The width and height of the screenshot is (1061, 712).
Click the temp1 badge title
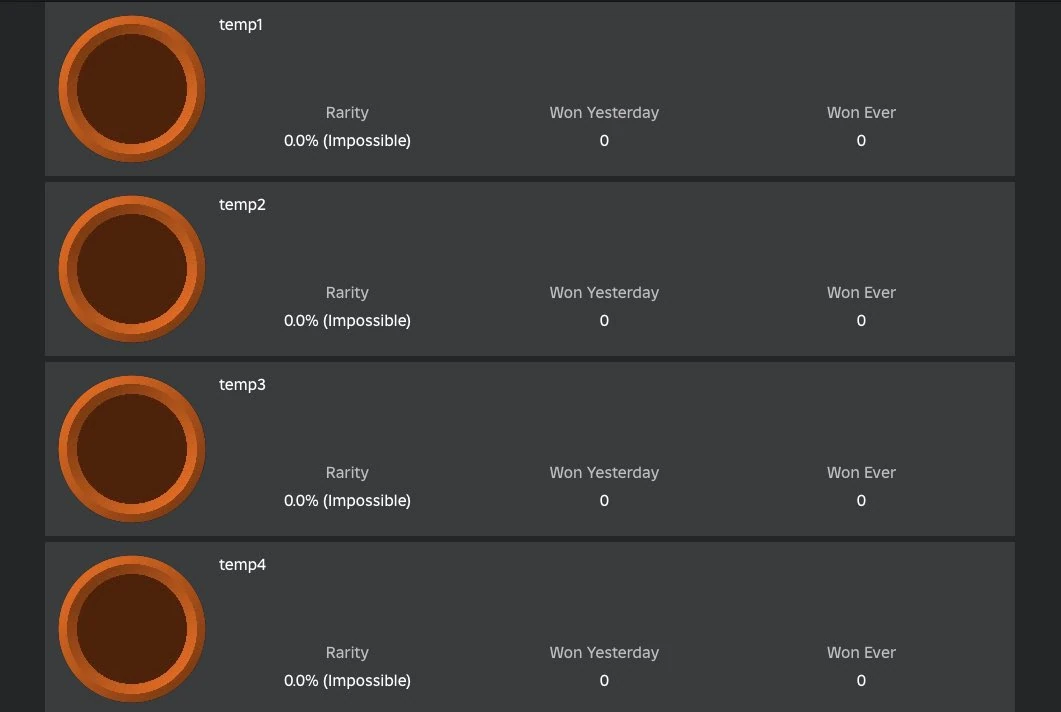click(241, 25)
